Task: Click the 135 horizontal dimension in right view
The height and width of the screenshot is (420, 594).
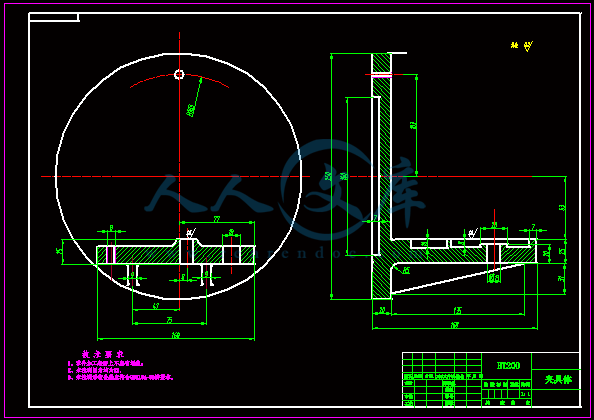Action: point(457,311)
